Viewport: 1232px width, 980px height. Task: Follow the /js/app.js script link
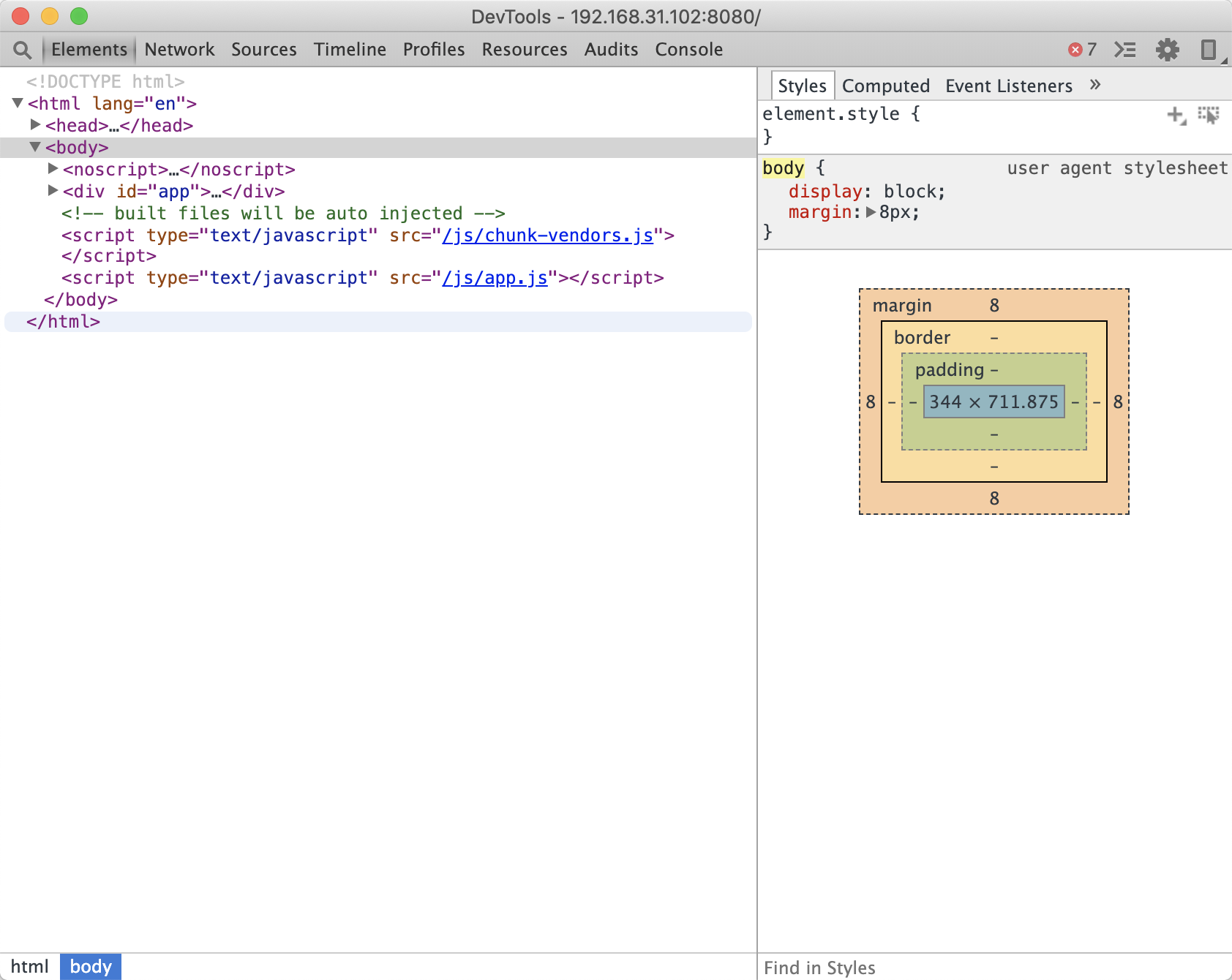pos(495,278)
